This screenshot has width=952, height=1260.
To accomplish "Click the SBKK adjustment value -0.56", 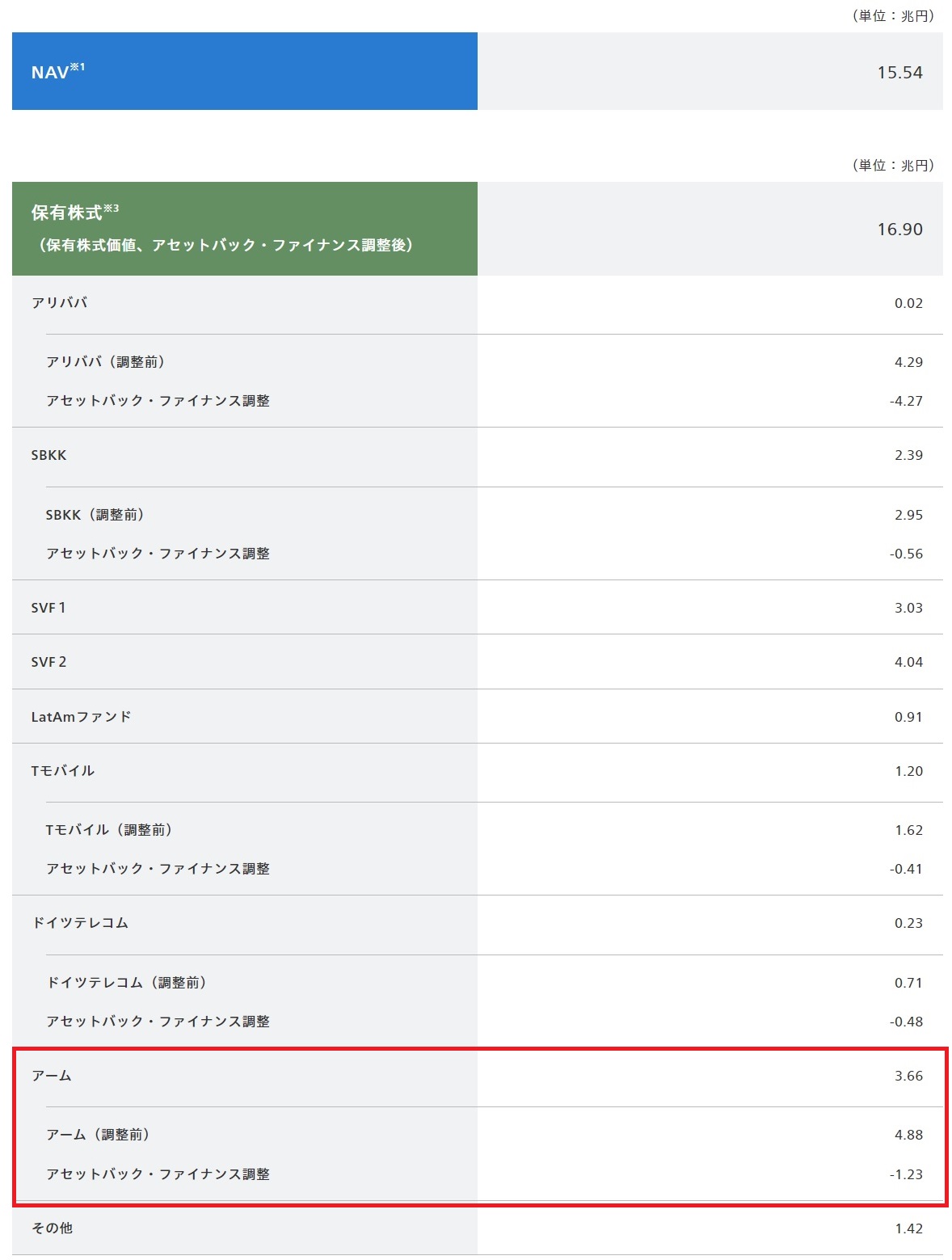I will [x=905, y=554].
